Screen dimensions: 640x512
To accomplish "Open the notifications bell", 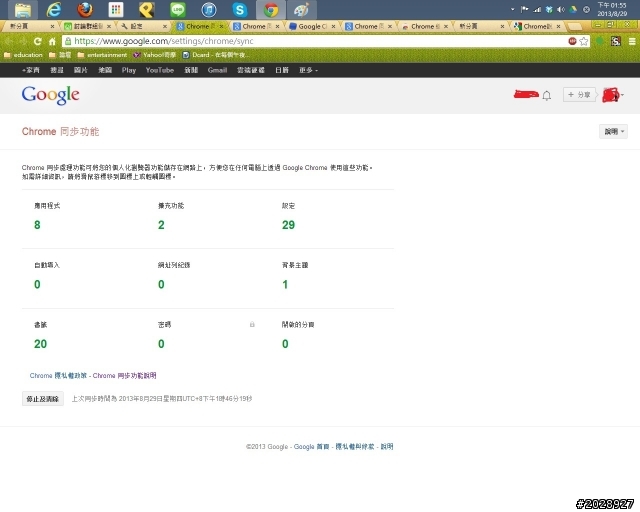I will (547, 96).
